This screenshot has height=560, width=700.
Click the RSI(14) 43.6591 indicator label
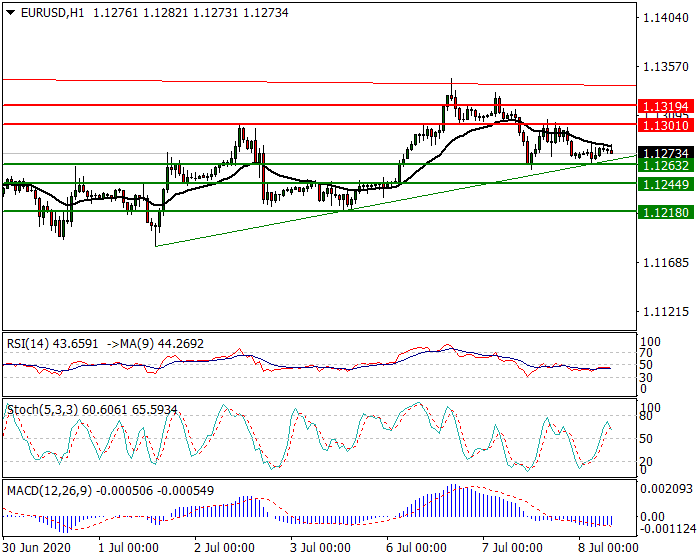pos(52,343)
